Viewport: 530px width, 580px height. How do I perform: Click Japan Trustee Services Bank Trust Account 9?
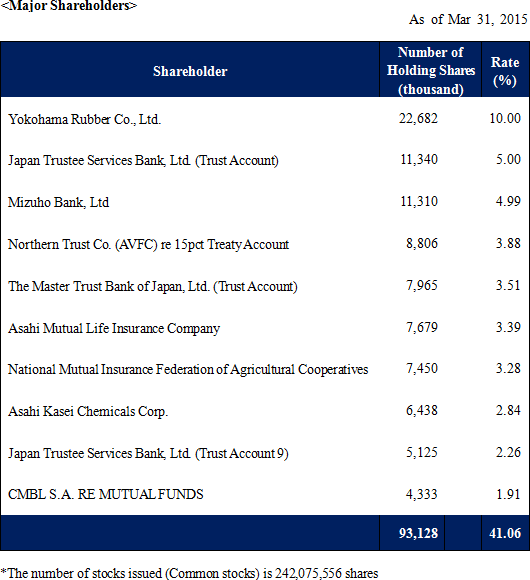[148, 453]
